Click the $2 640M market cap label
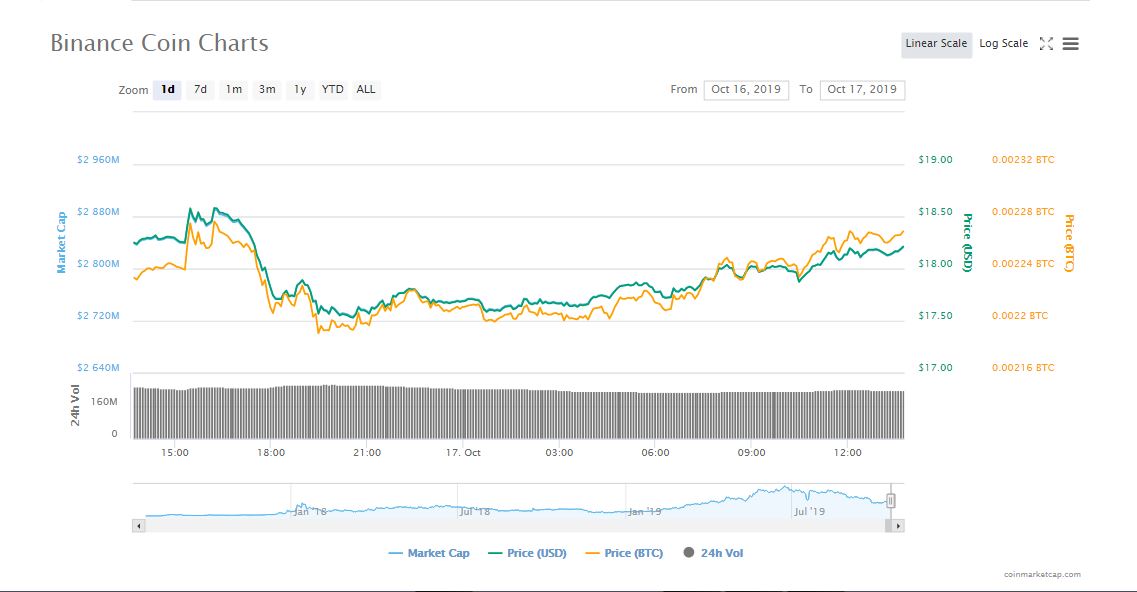 coord(98,368)
